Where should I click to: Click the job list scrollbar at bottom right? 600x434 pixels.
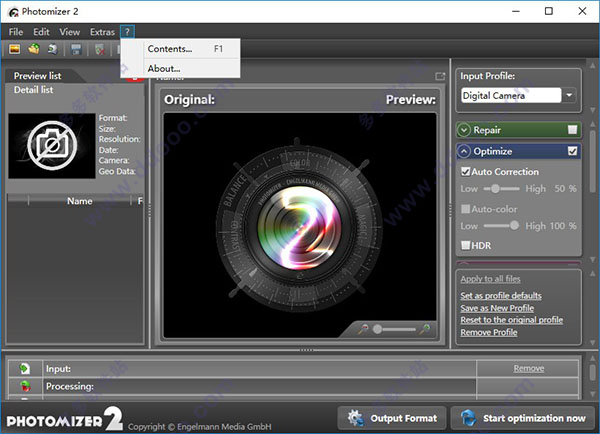coord(592,372)
